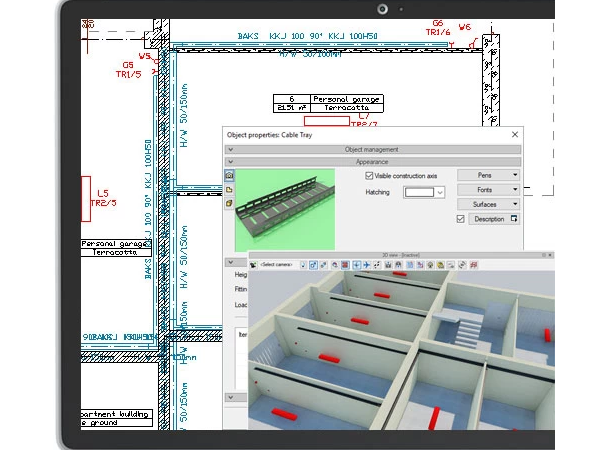Image resolution: width=600 pixels, height=450 pixels.
Task: Click the camera icon beside Select camera
Action: coord(253,265)
